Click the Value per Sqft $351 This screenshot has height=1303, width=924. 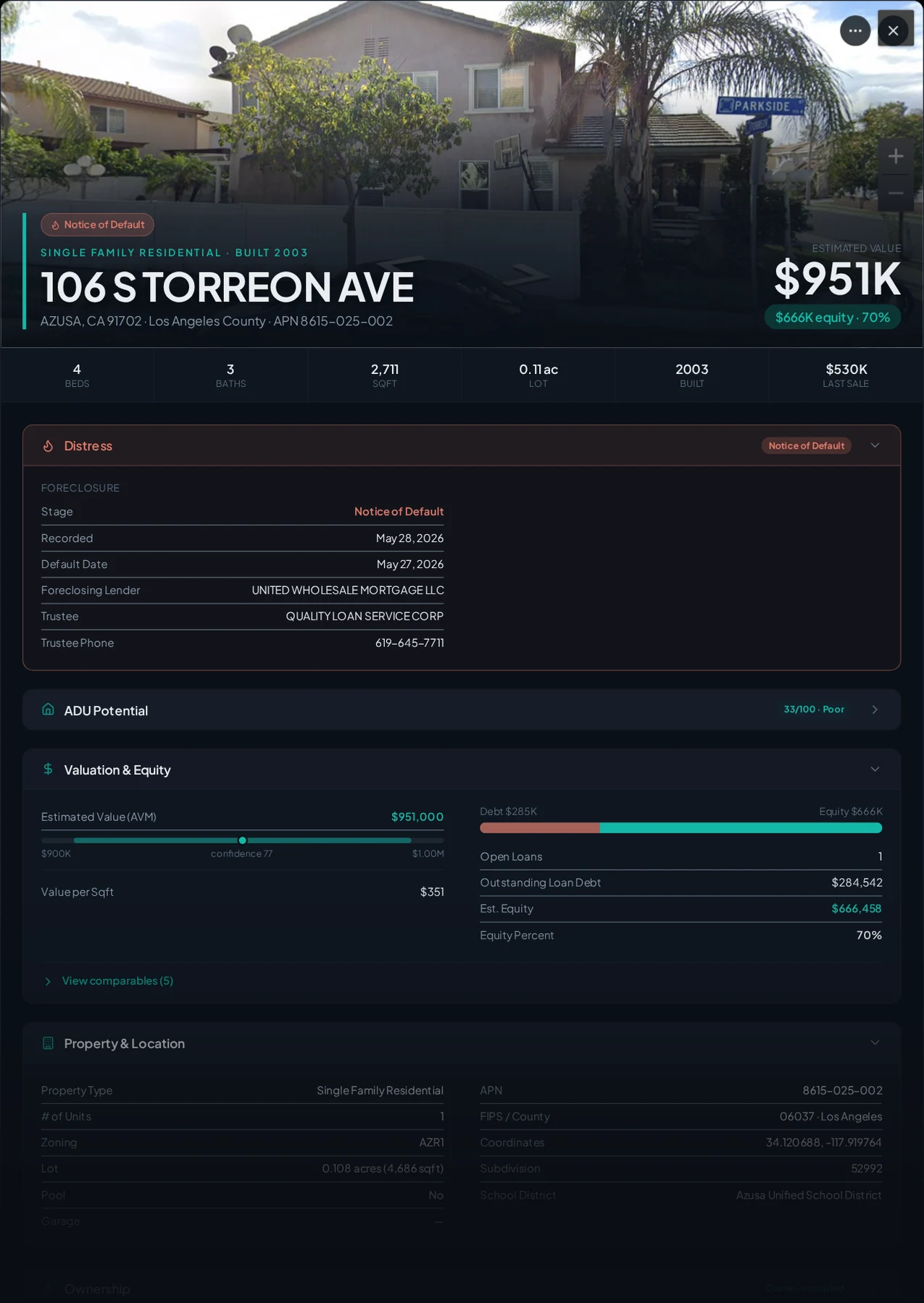(x=432, y=892)
